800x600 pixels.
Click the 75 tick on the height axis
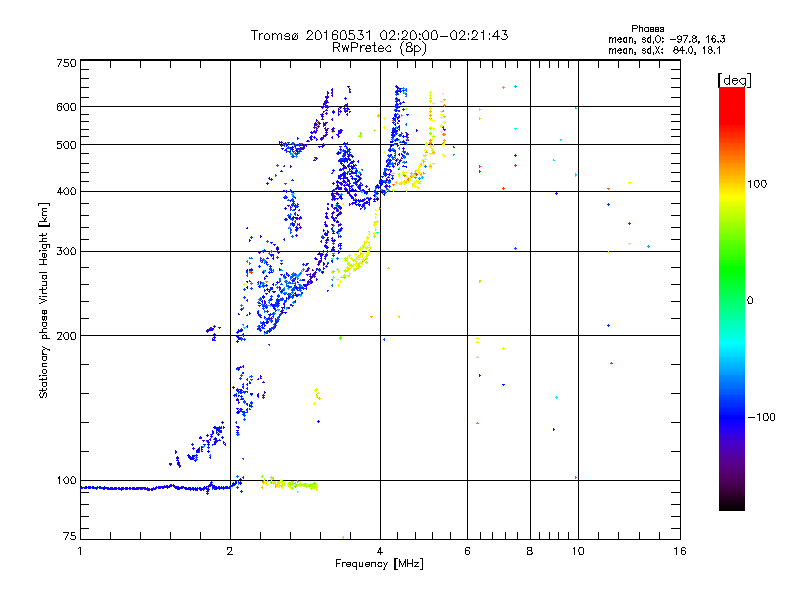[69, 539]
